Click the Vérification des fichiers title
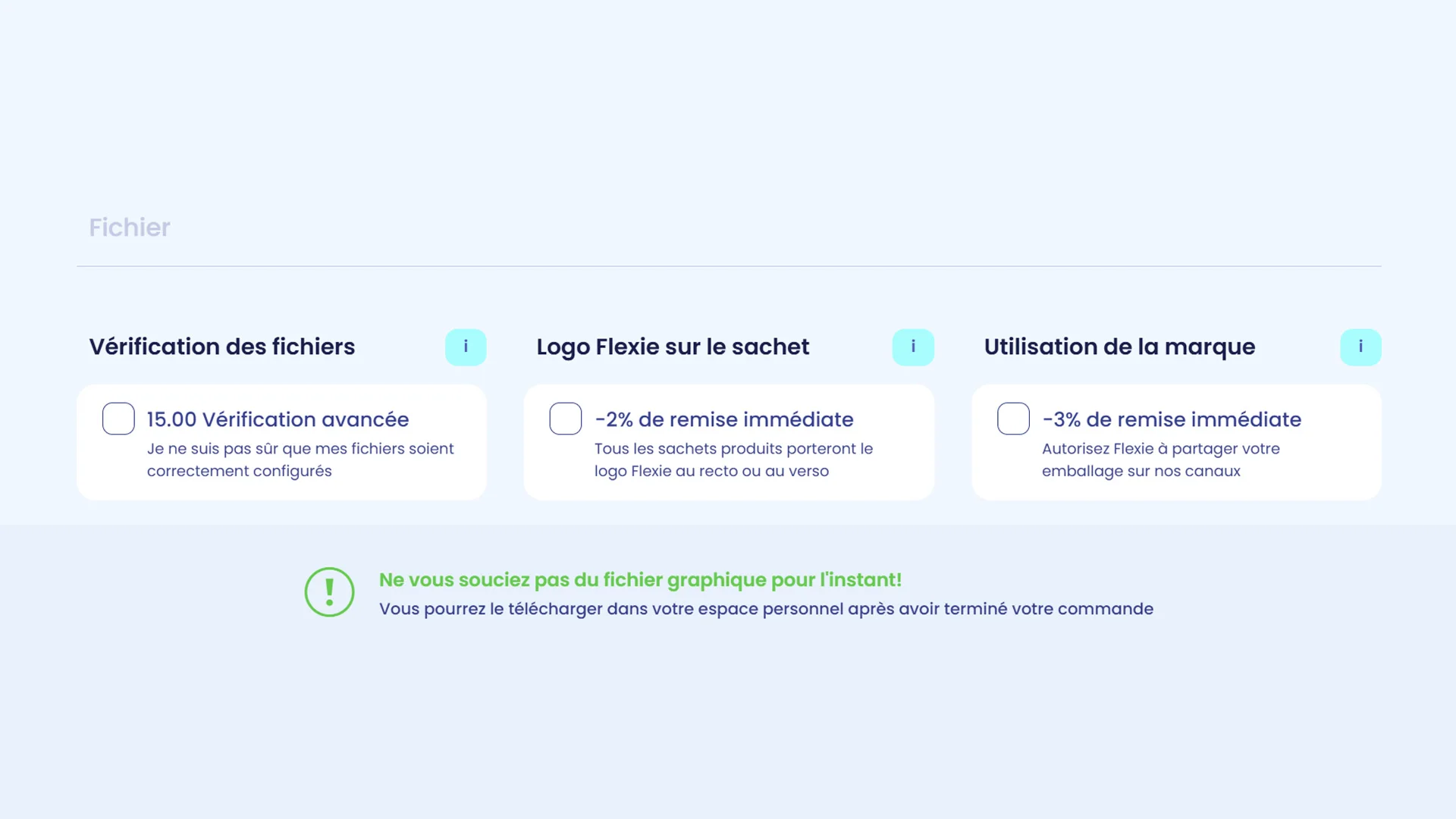This screenshot has width=1456, height=819. coord(222,347)
